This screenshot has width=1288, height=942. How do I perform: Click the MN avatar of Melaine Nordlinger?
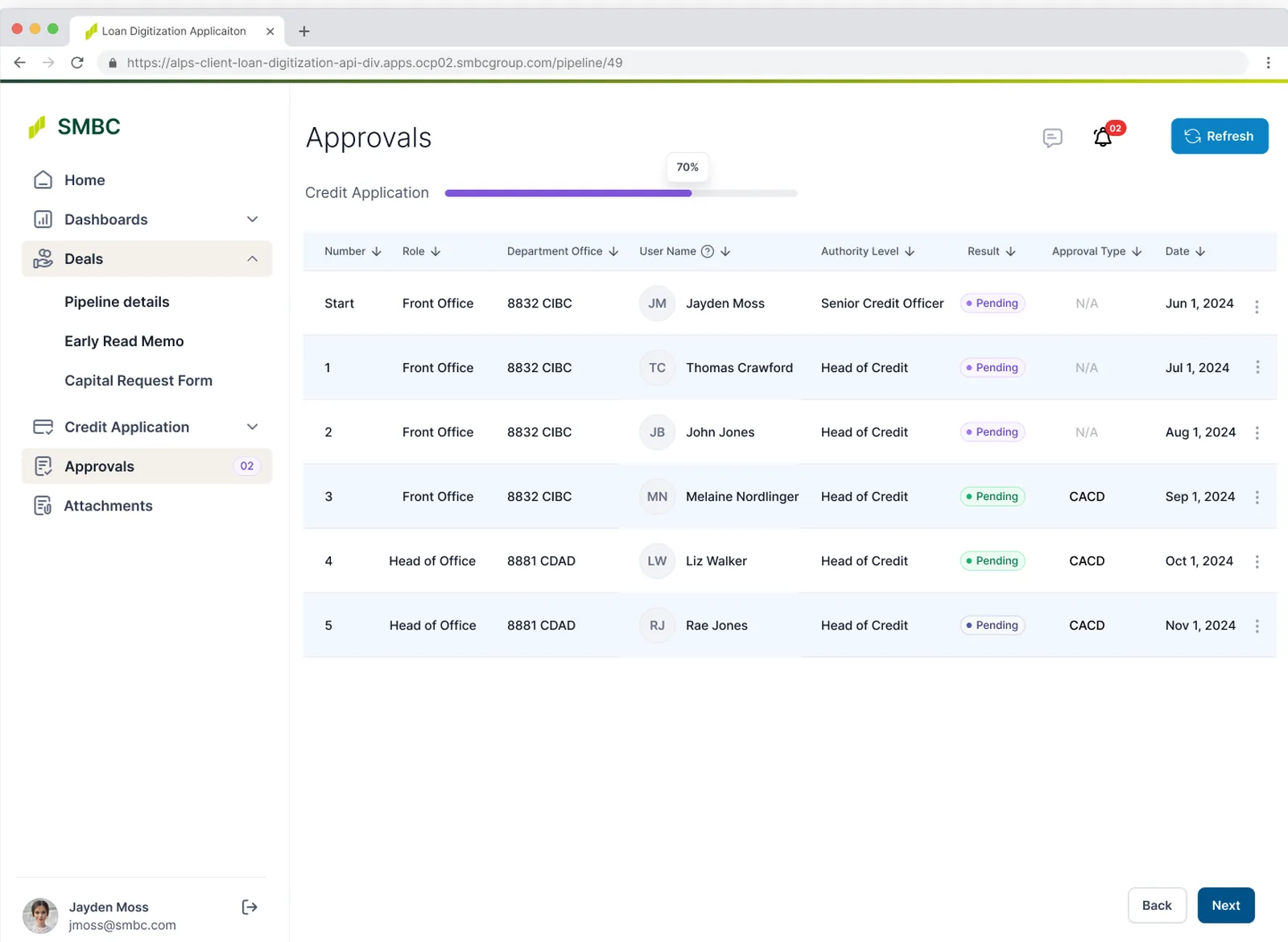tap(657, 497)
